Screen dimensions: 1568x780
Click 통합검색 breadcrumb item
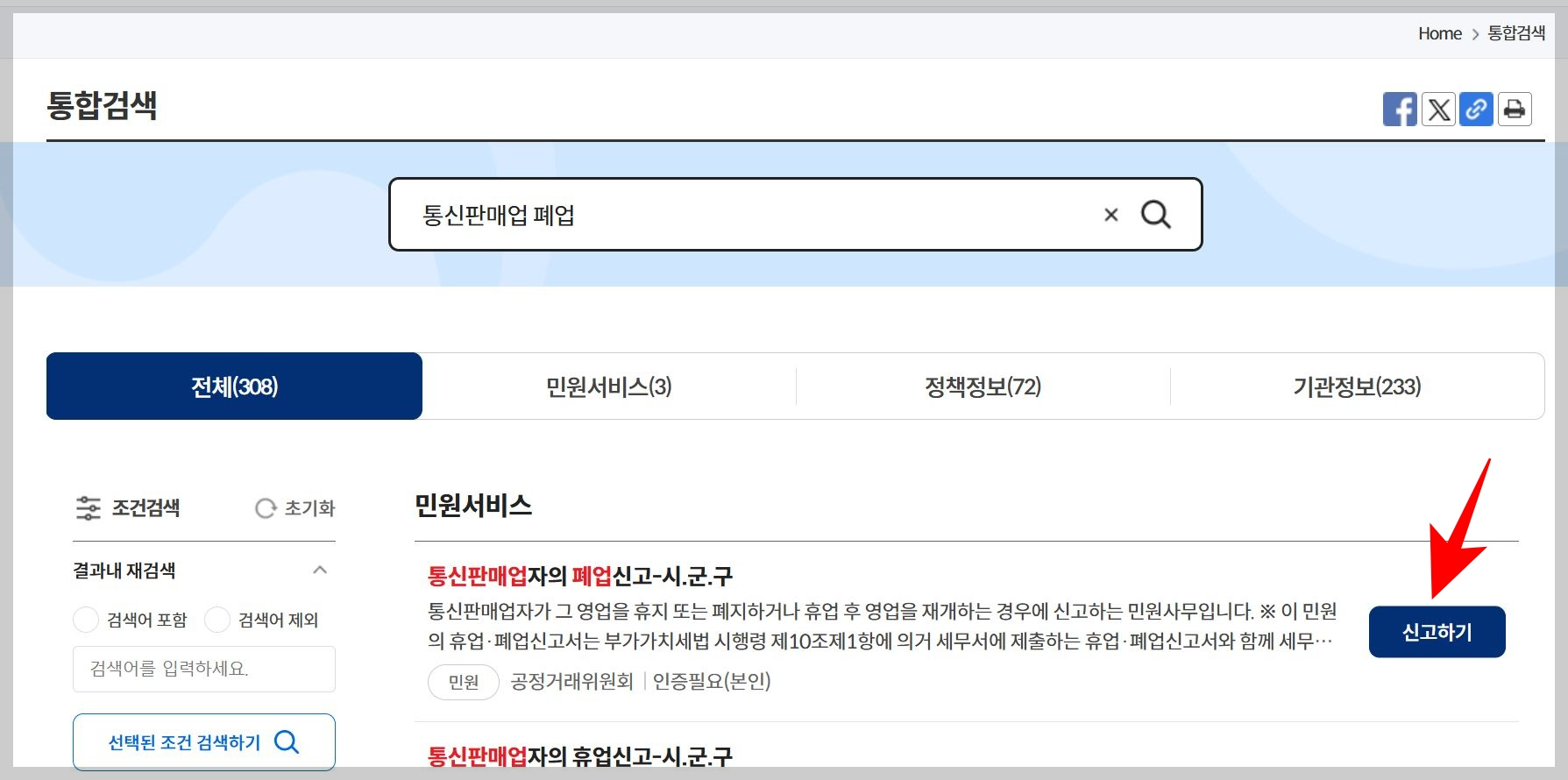point(1516,33)
